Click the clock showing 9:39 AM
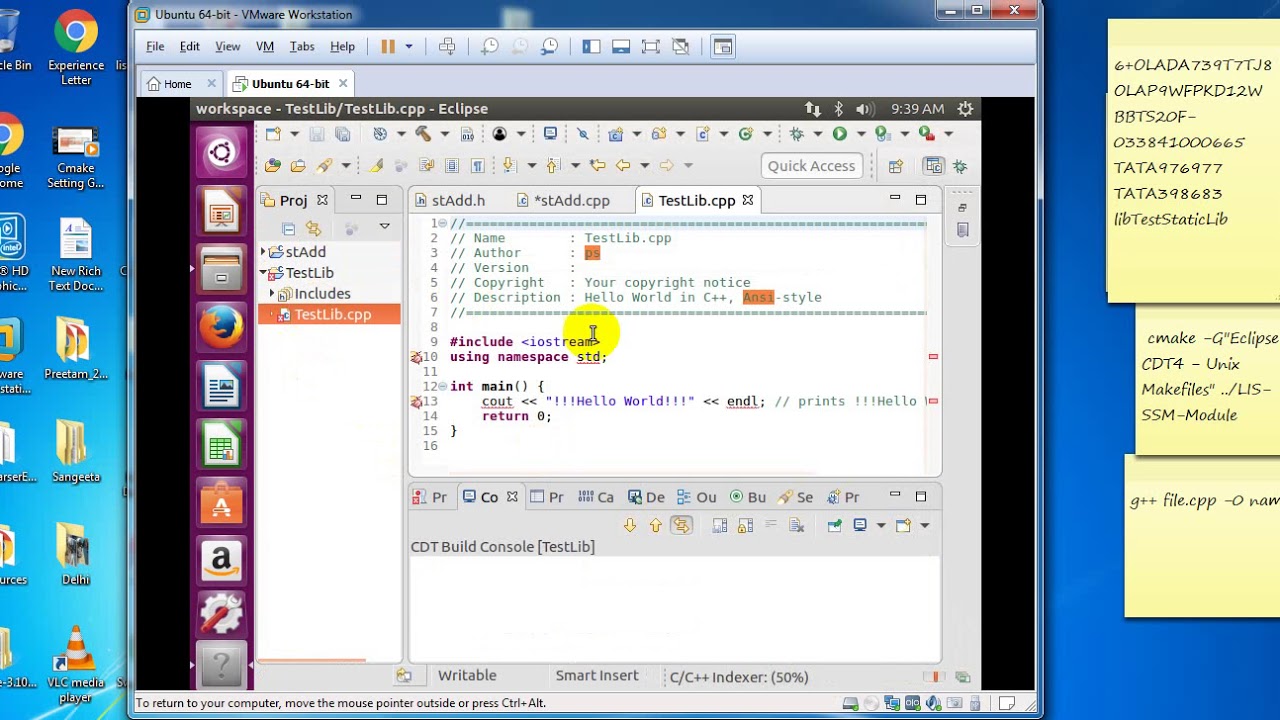1280x720 pixels. click(917, 108)
